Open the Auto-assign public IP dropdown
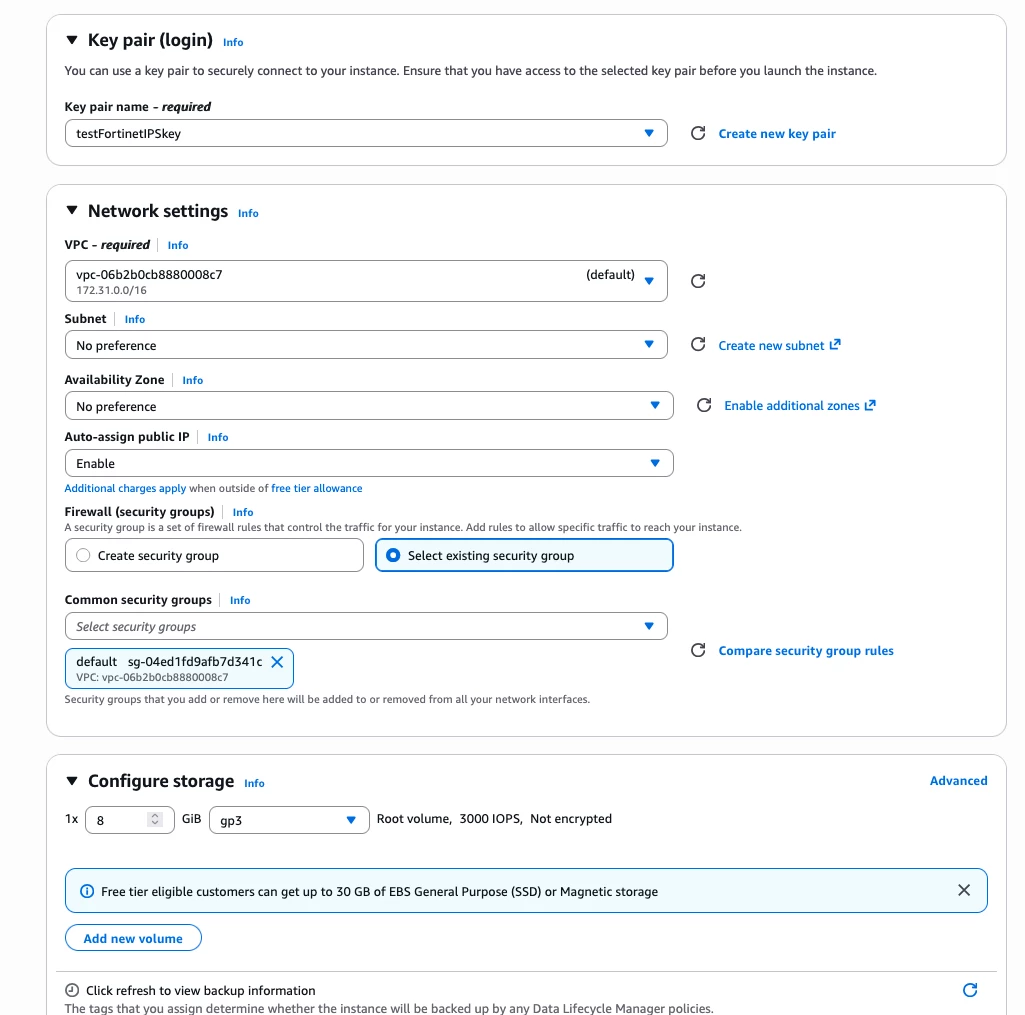 click(x=369, y=463)
